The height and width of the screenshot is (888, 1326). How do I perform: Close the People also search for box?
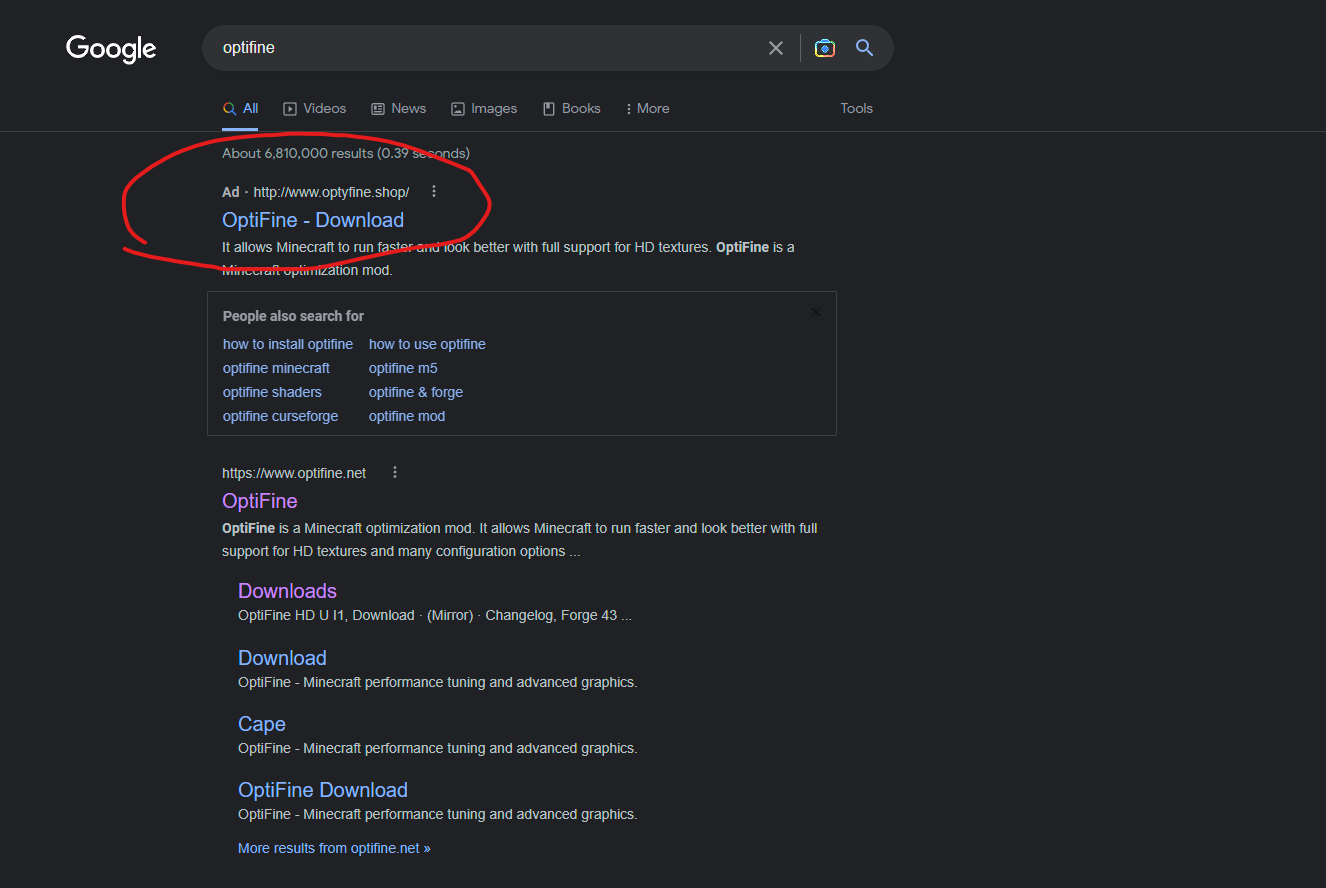click(x=816, y=312)
